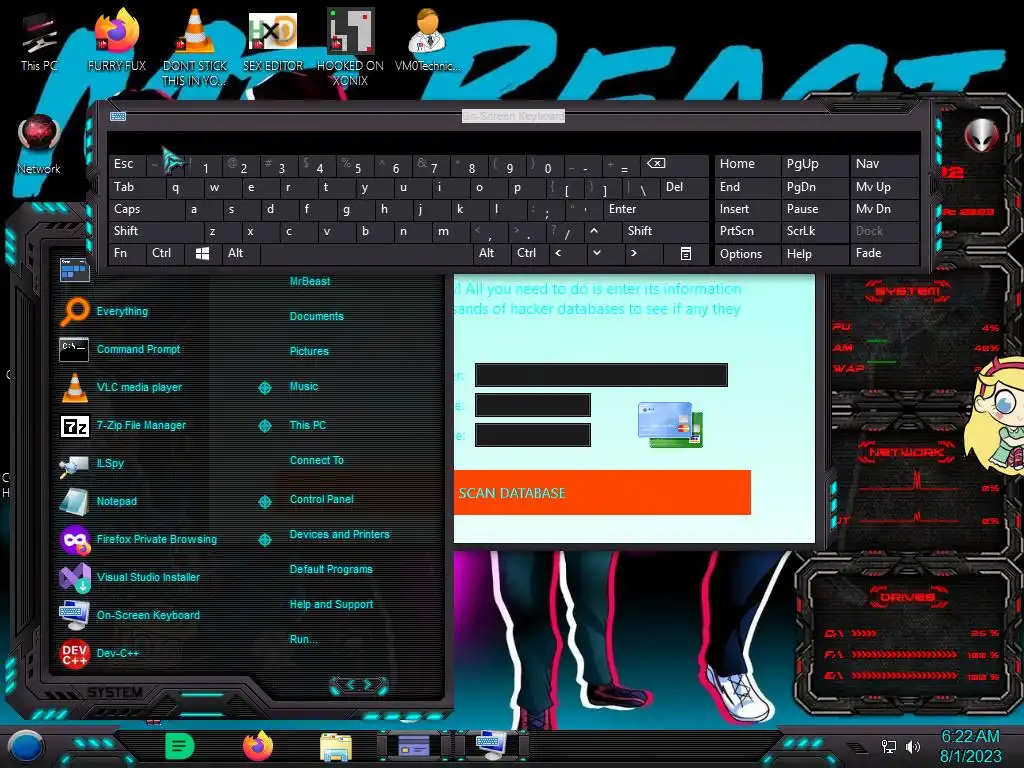Screen dimensions: 1024x768
Task: Expand the VLC media player submenu arrow
Action: click(x=264, y=388)
